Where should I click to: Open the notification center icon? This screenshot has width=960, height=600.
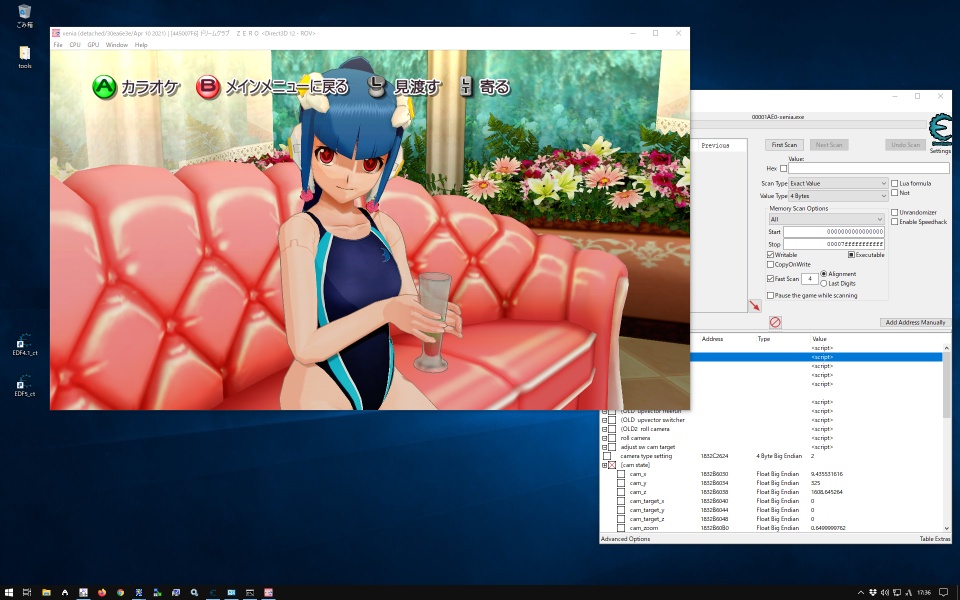tap(943, 593)
